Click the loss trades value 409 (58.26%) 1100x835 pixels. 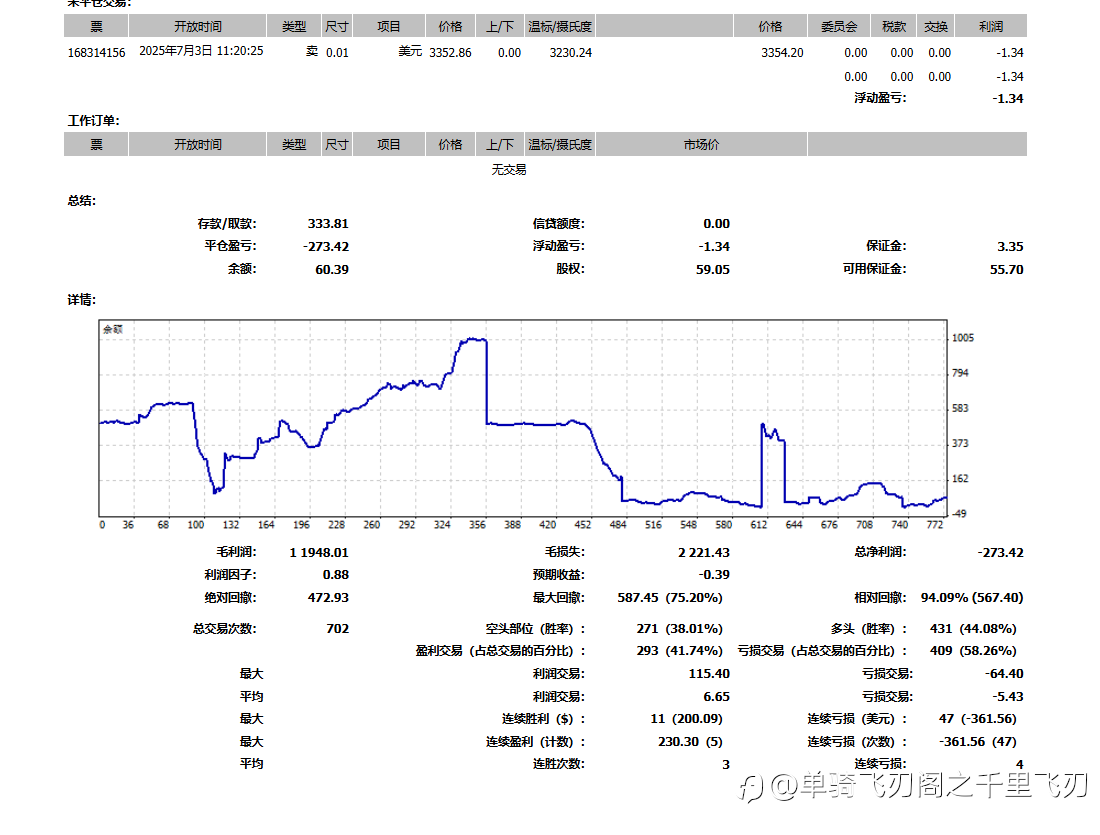click(973, 651)
